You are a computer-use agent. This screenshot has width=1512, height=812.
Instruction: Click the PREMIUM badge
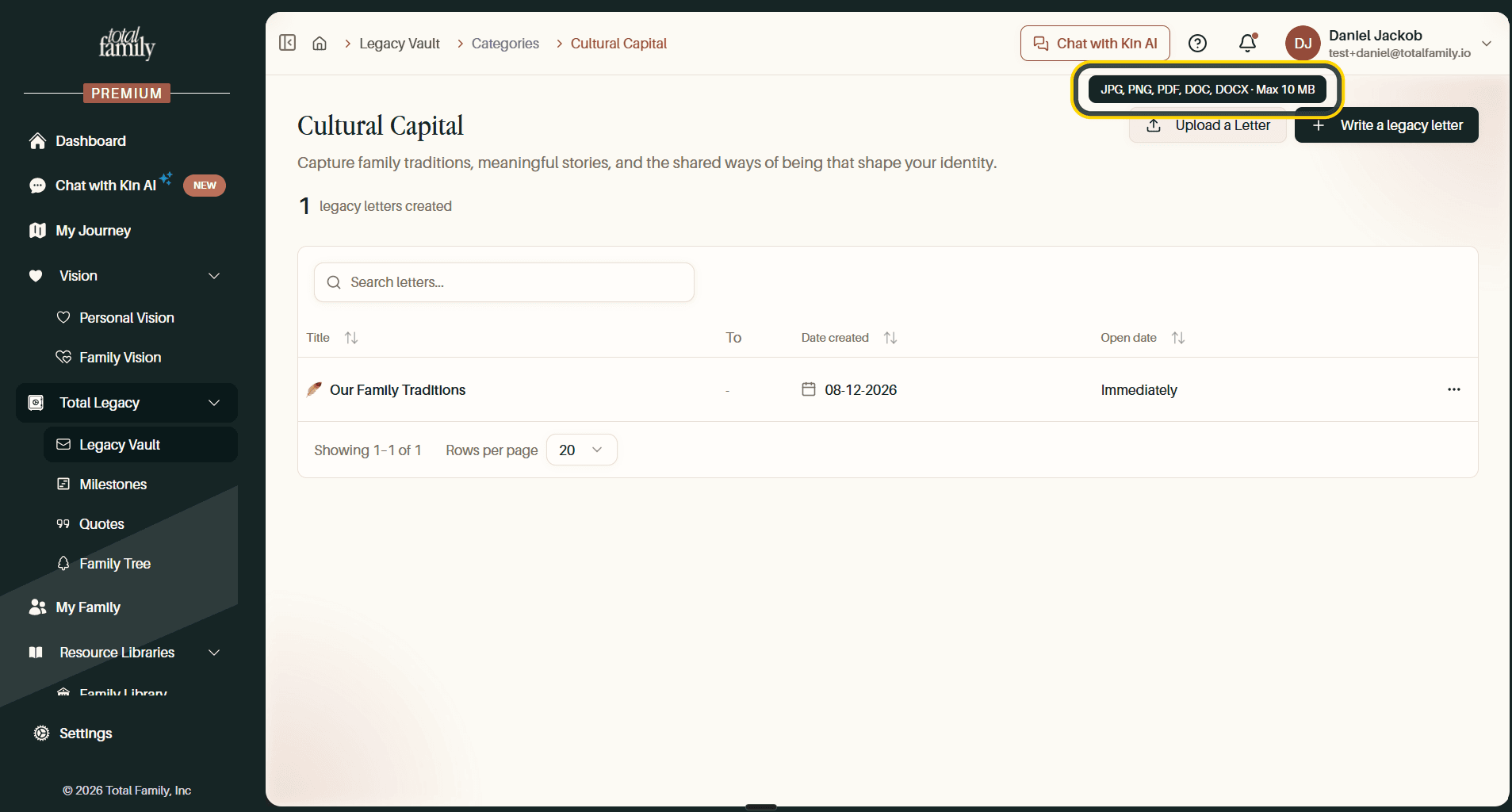coord(127,94)
